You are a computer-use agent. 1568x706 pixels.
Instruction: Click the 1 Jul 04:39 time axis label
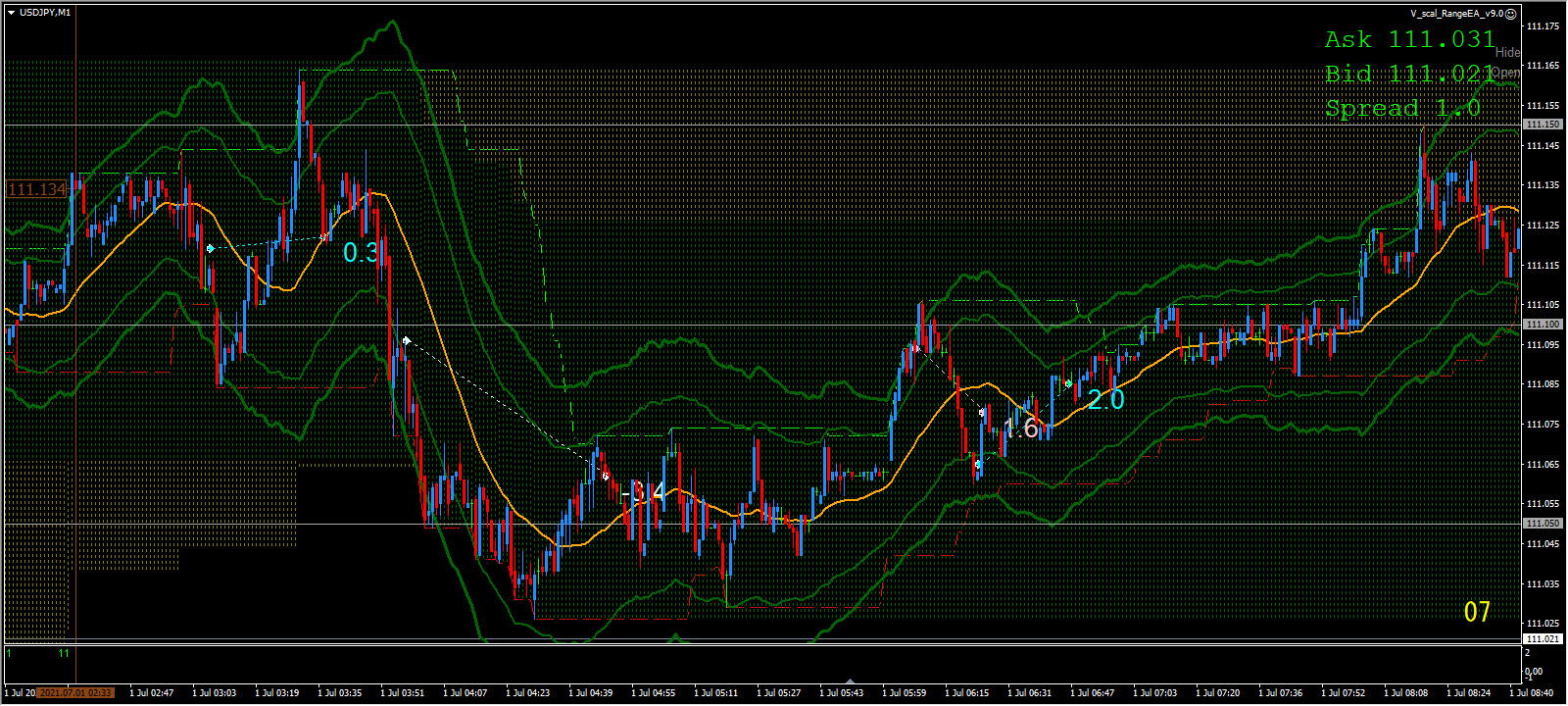click(x=591, y=693)
